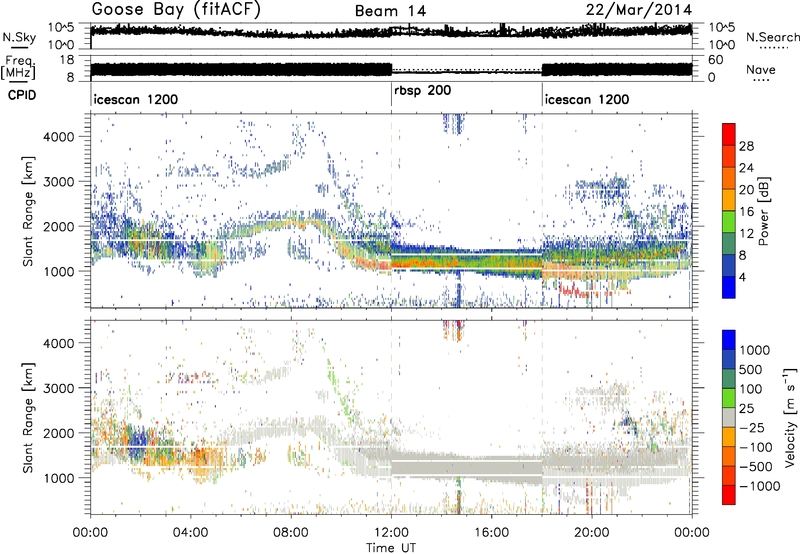Select the "Freq. [MHz]" axis label

click(x=18, y=68)
